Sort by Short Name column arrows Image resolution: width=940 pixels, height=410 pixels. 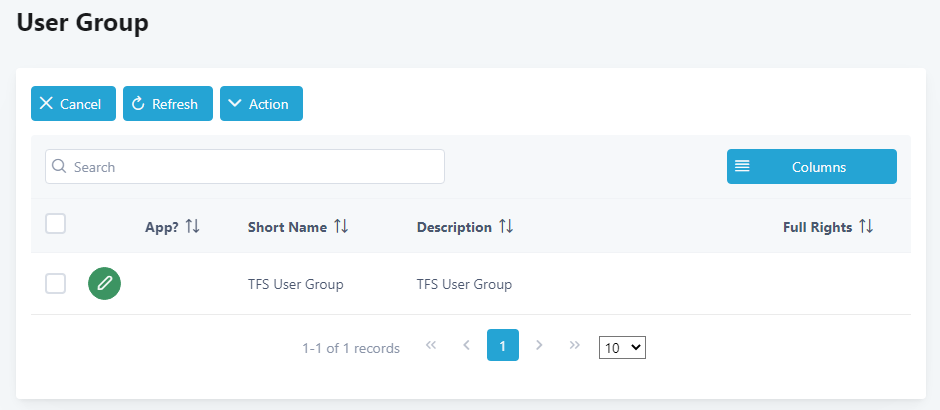(341, 227)
